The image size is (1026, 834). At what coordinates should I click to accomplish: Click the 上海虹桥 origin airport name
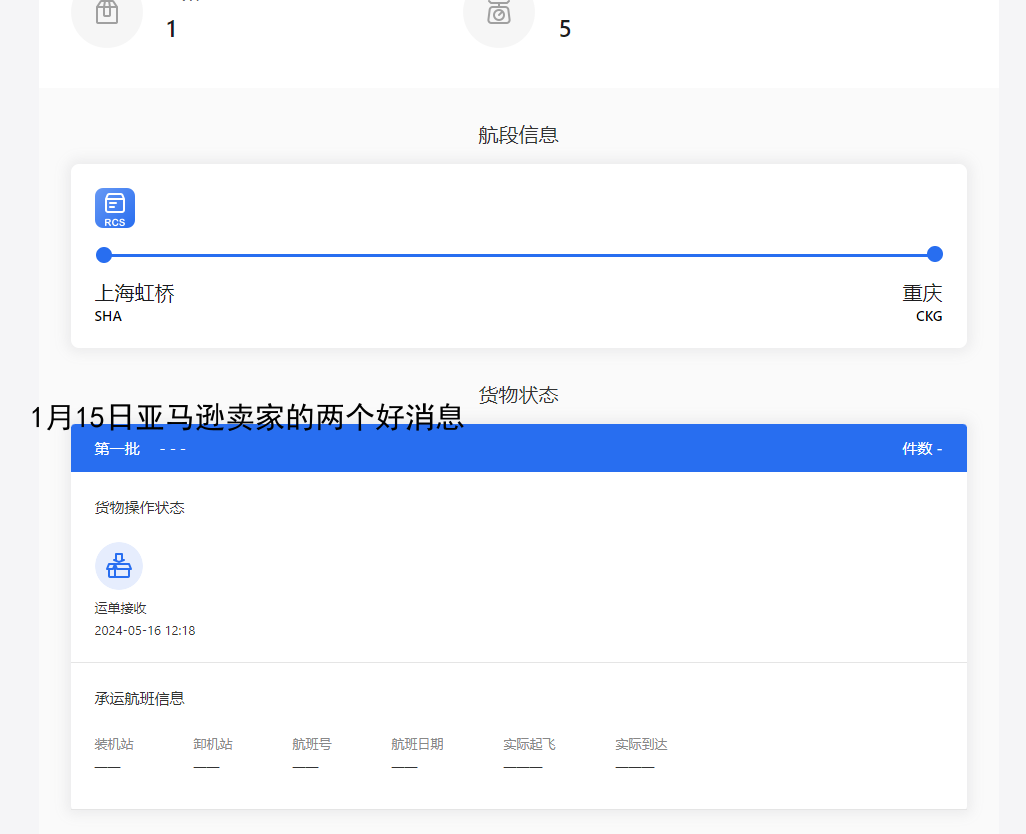click(x=135, y=294)
